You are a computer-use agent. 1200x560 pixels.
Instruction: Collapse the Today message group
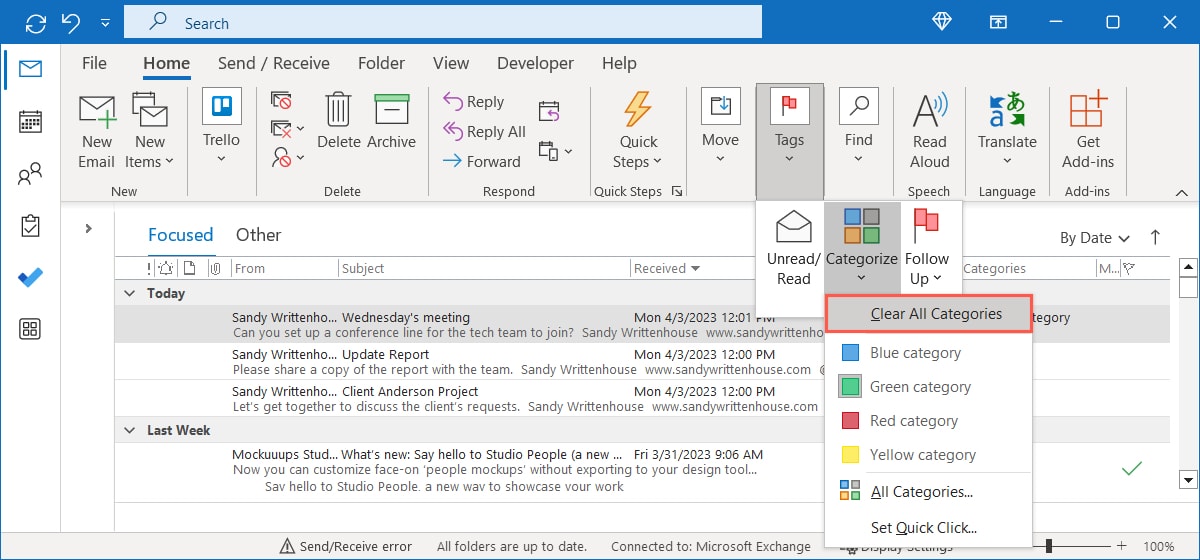click(128, 293)
